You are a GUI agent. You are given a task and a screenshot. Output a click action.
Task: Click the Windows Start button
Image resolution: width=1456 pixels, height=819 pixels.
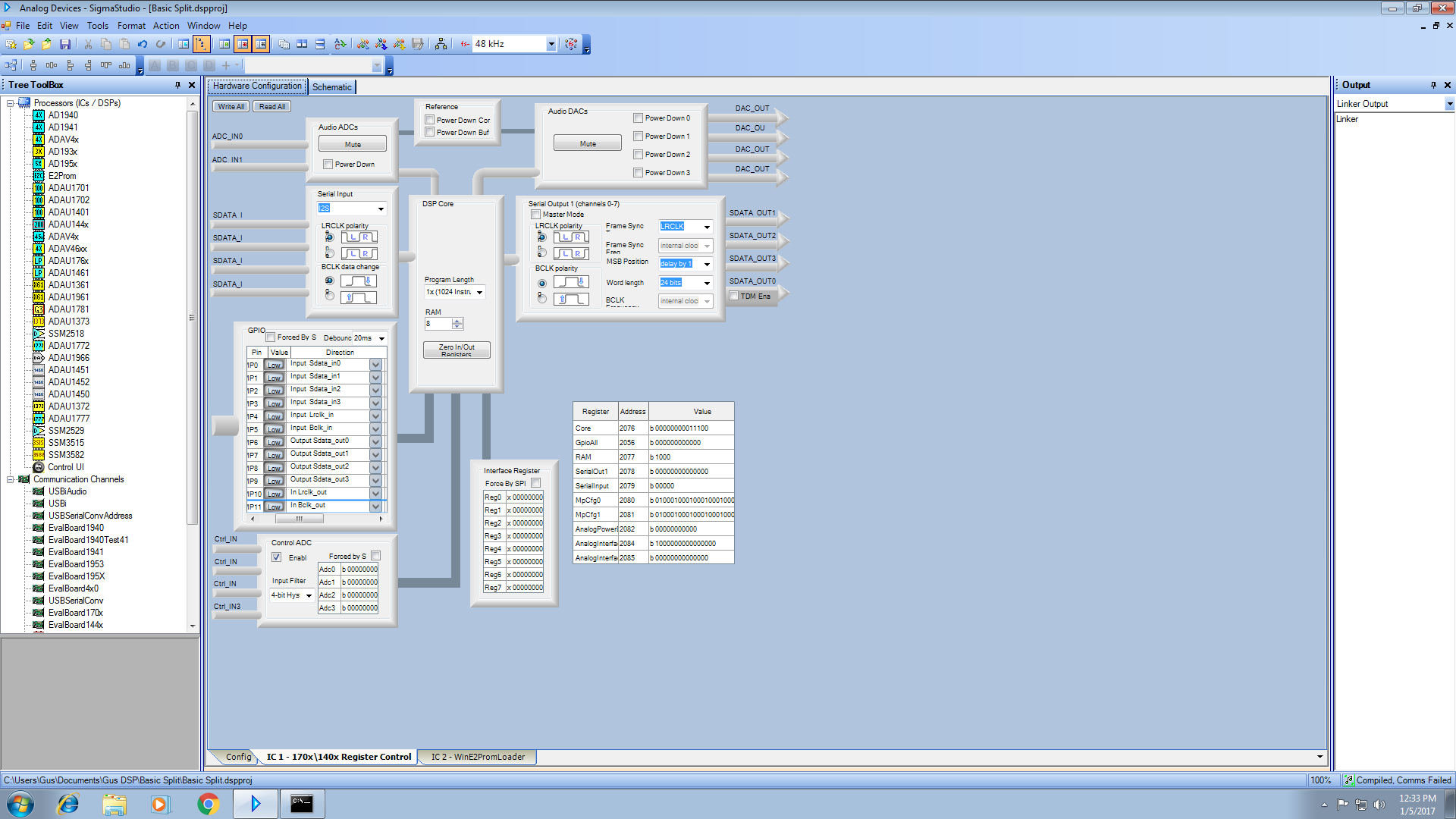[x=20, y=804]
